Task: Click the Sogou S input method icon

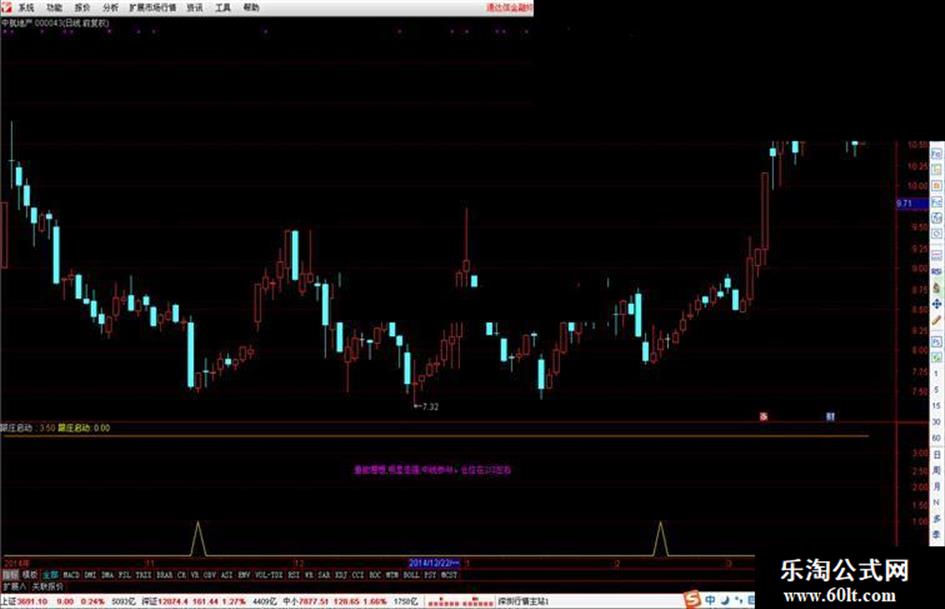Action: pyautogui.click(x=693, y=600)
